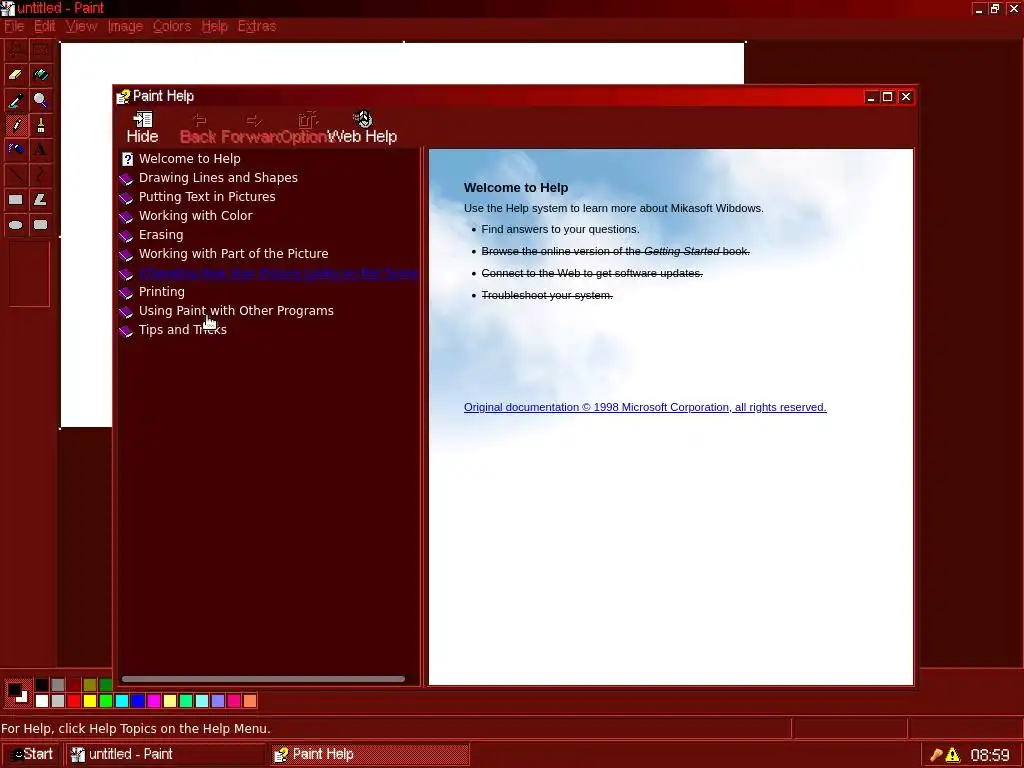Select the Text tool
This screenshot has width=1024, height=768.
[x=40, y=150]
